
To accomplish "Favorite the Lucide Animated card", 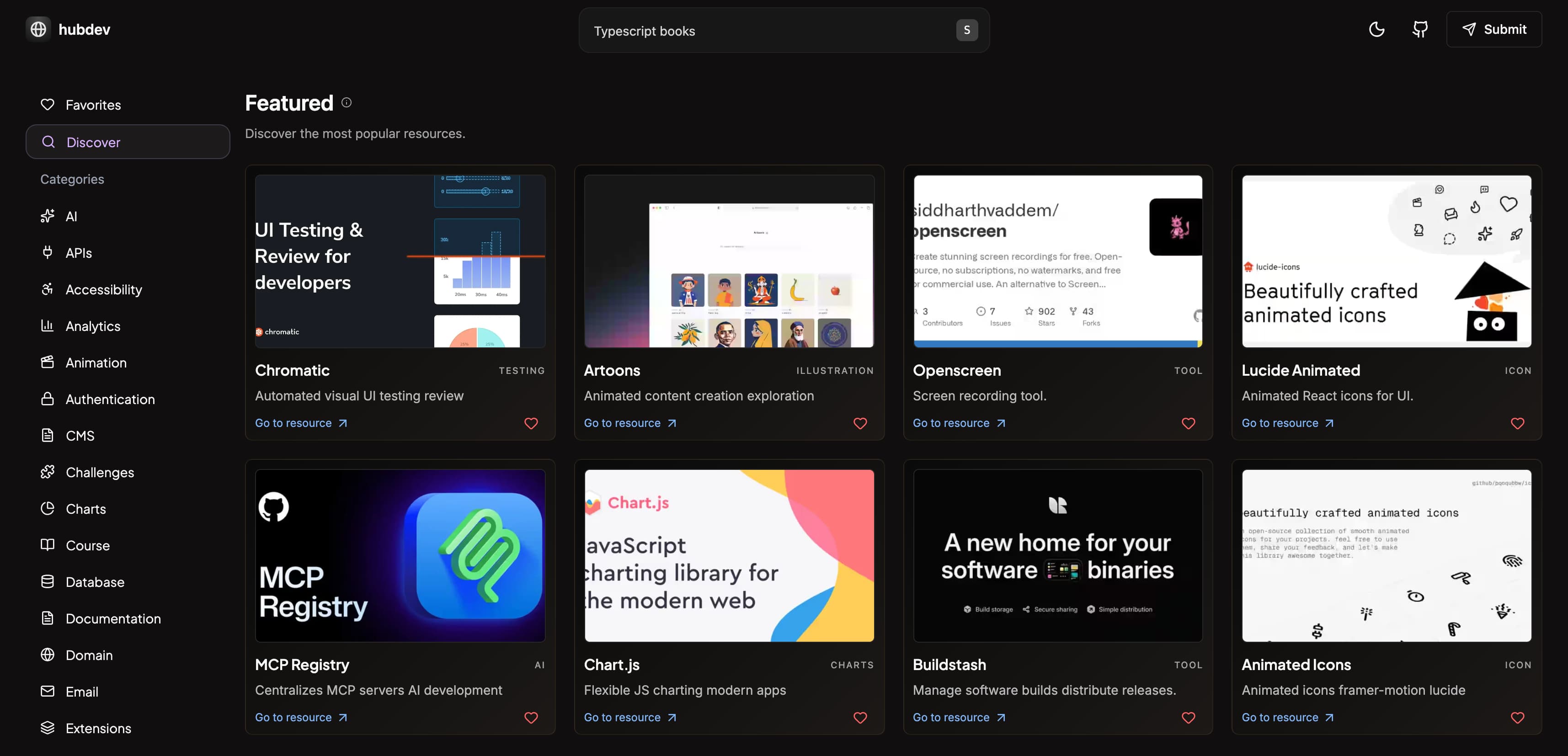I will [1517, 423].
